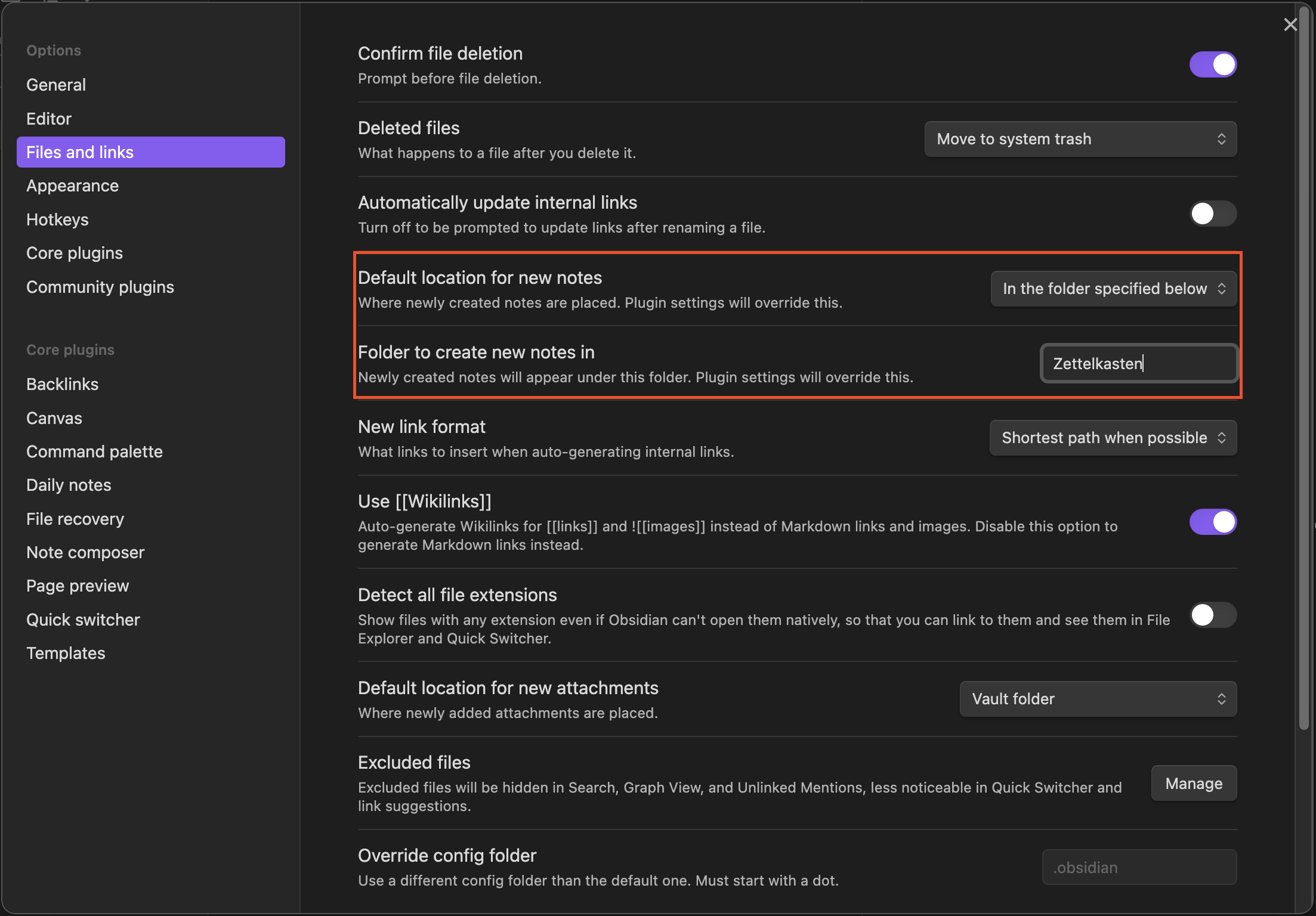The height and width of the screenshot is (916, 1316).
Task: Click the Override config folder text field
Action: point(1138,867)
